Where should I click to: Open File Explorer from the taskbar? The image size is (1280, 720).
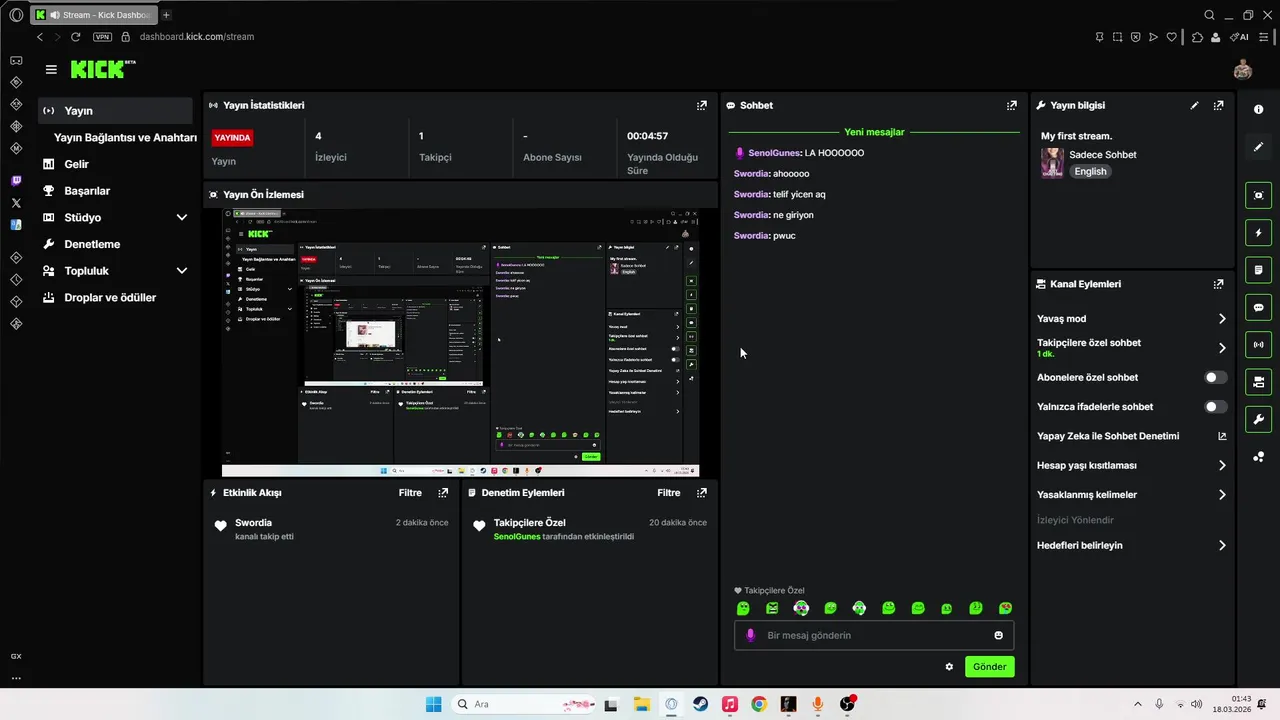(x=641, y=704)
